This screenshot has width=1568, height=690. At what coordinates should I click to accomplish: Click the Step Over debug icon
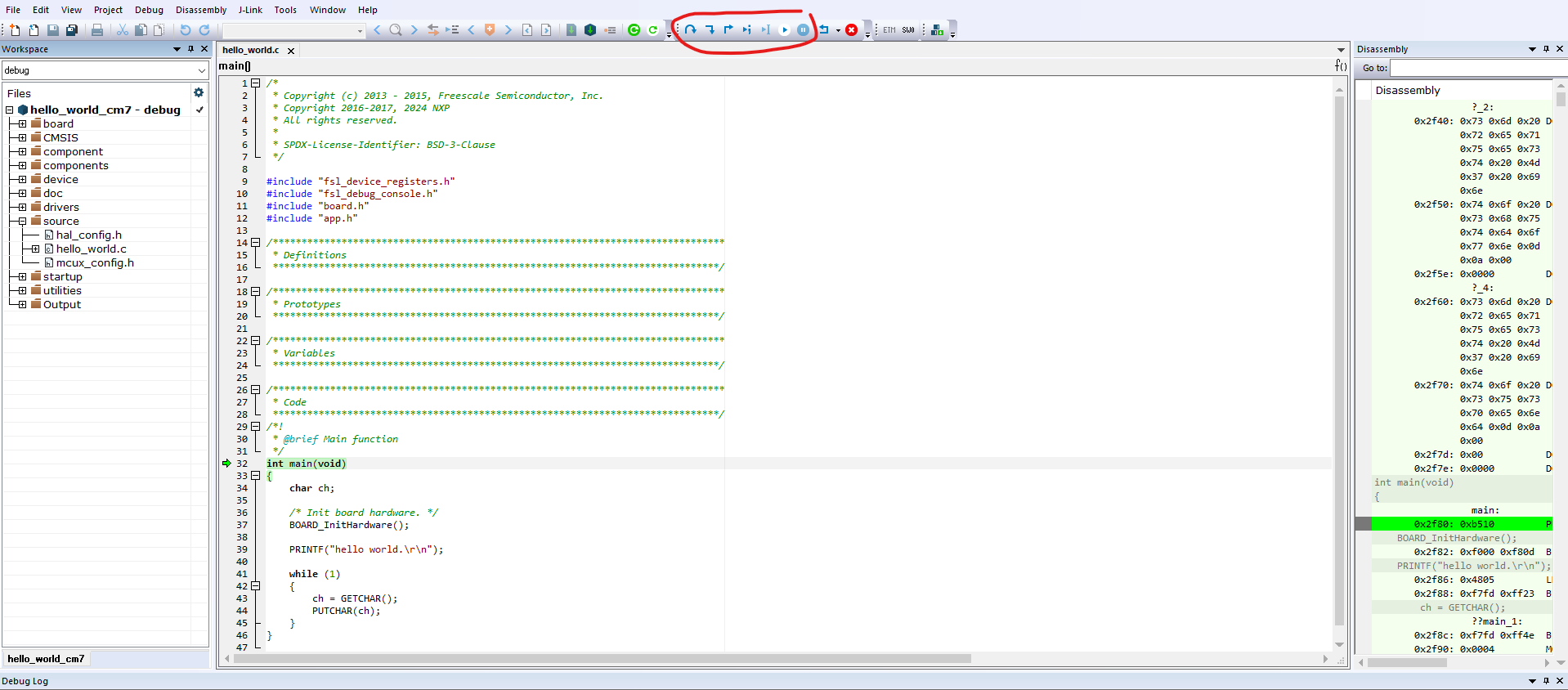click(x=691, y=30)
